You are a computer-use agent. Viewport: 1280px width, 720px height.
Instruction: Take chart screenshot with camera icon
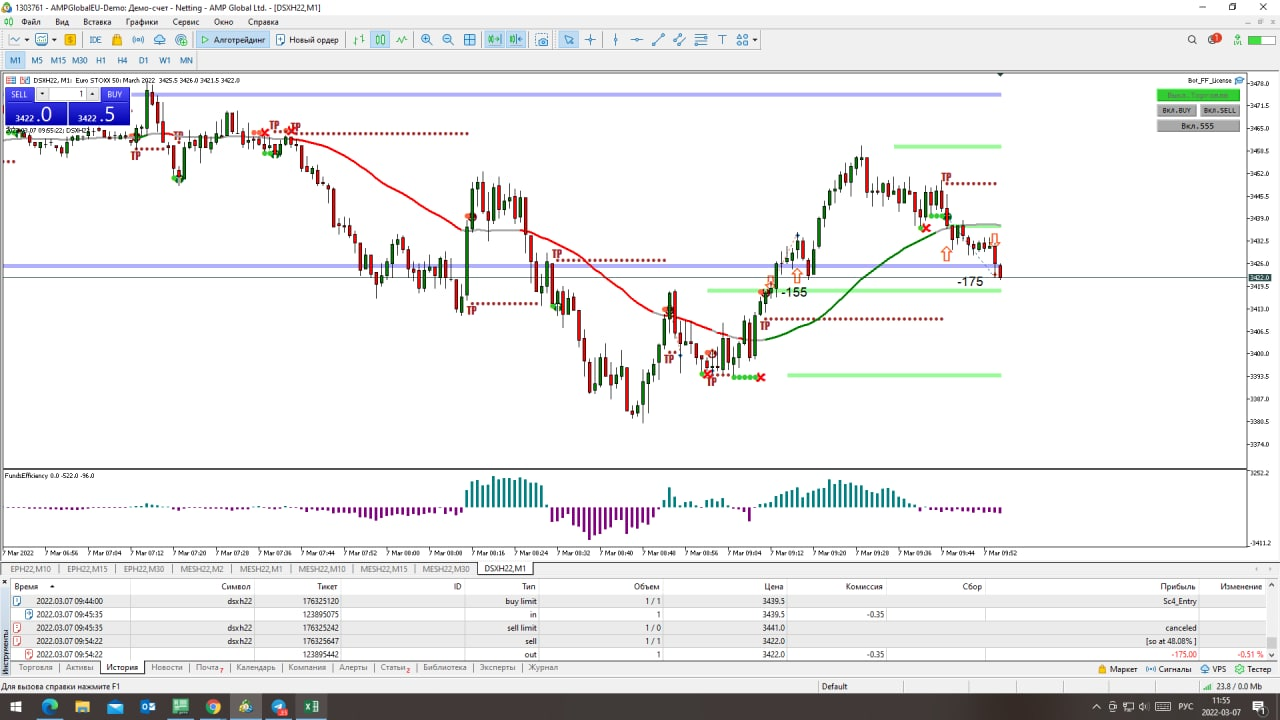click(x=542, y=40)
